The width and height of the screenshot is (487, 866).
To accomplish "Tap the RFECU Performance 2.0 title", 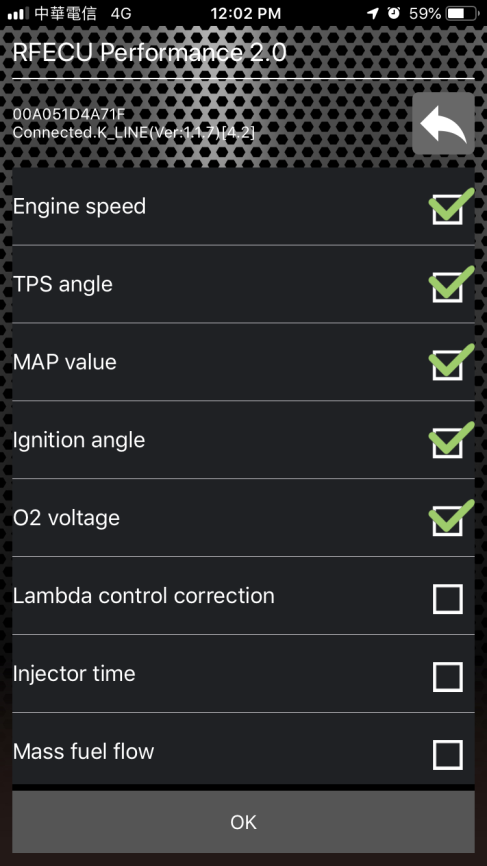I will click(149, 52).
